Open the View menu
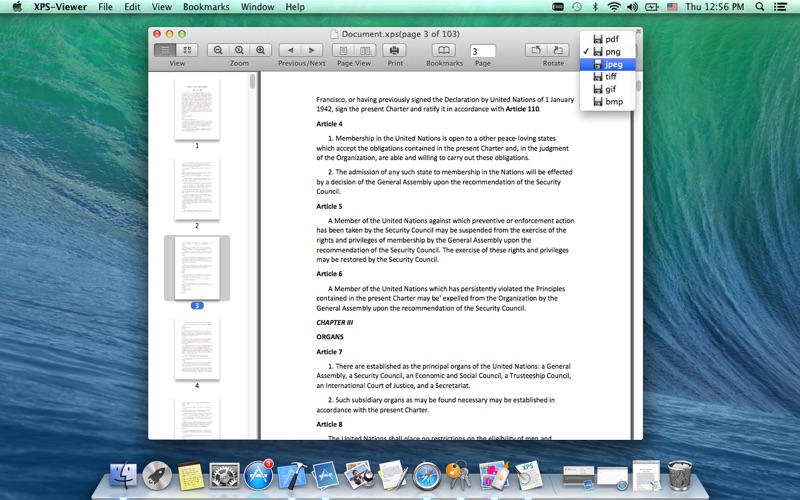The height and width of the screenshot is (500, 800). point(161,7)
